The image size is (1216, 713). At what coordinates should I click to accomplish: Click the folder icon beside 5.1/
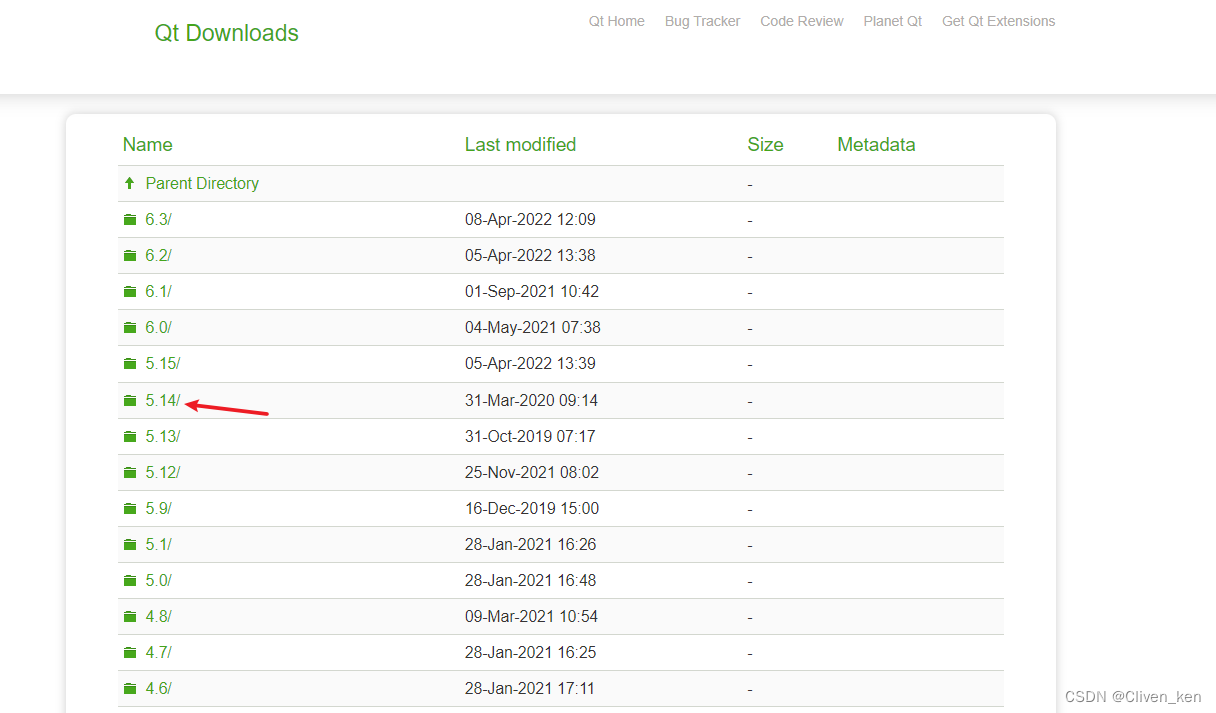pyautogui.click(x=130, y=544)
